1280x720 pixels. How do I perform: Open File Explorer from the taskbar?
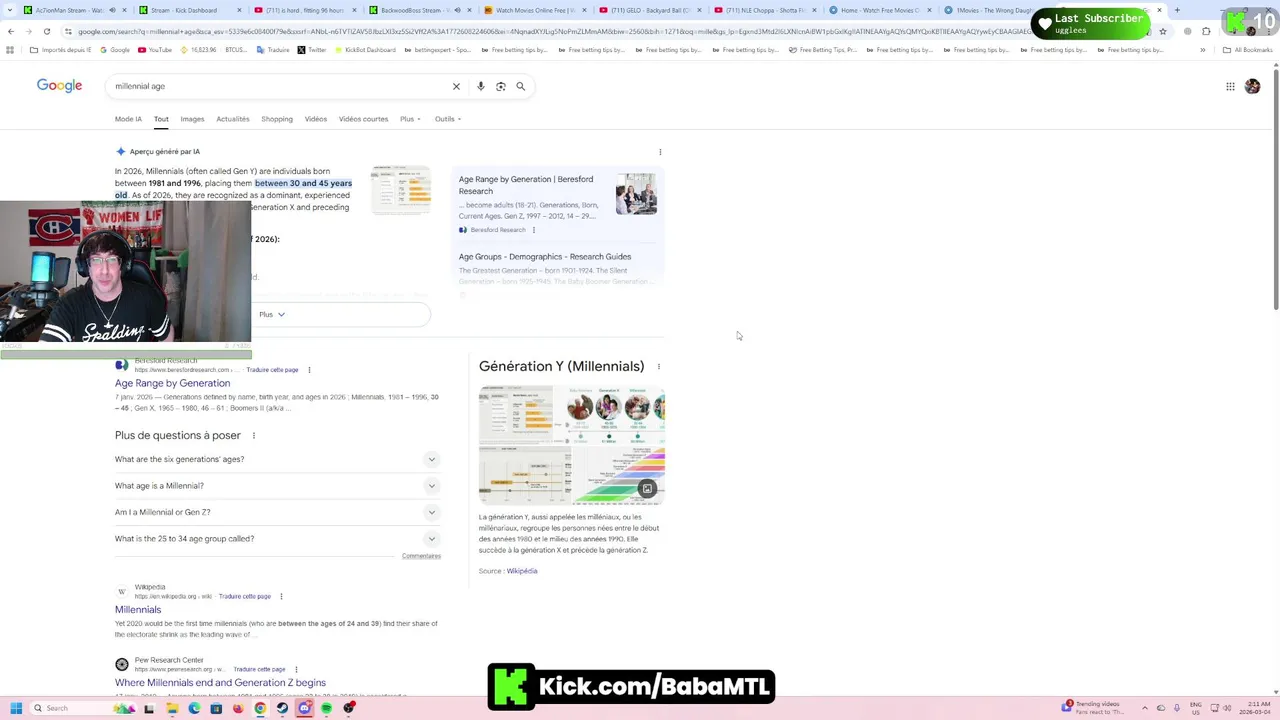click(172, 708)
